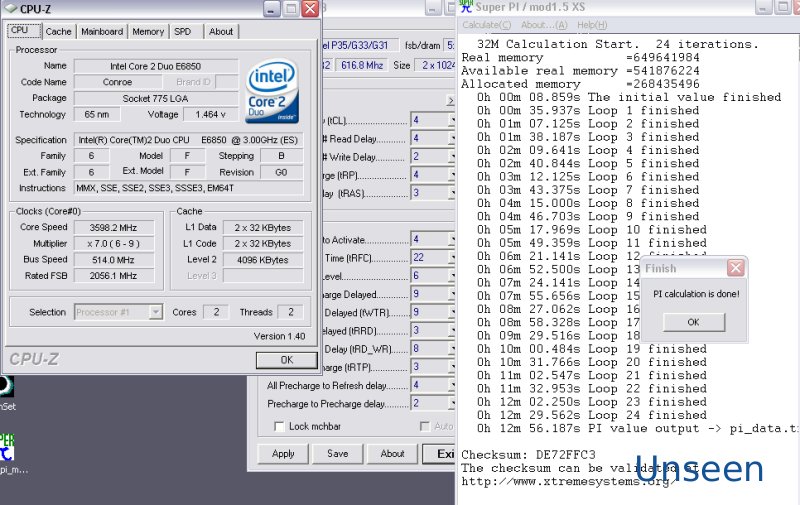Open the Super PI desktop shortcut icon
800x505 pixels.
(7, 447)
